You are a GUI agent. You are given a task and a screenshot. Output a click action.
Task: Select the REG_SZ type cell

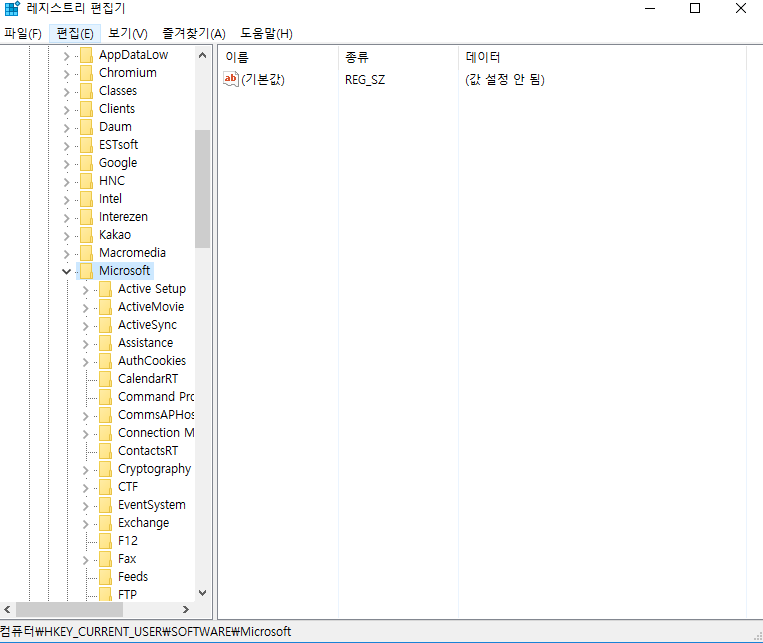click(x=365, y=80)
